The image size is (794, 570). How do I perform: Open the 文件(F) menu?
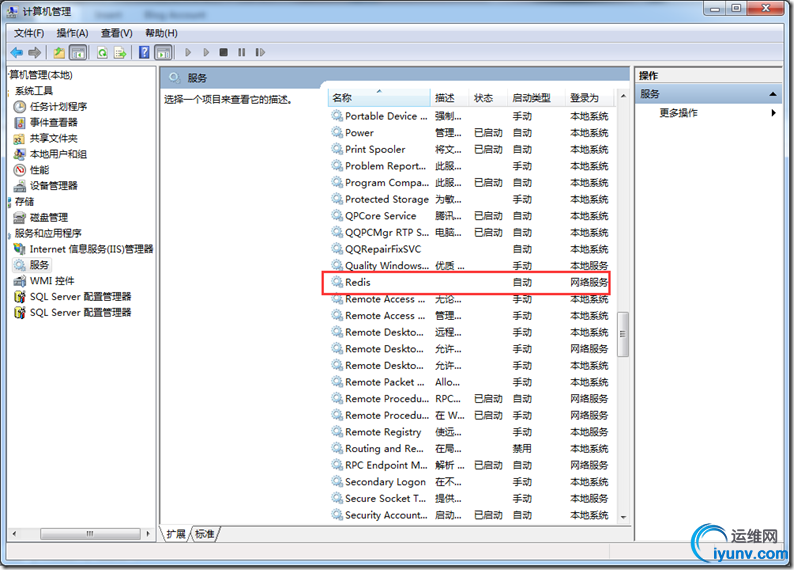tap(29, 33)
